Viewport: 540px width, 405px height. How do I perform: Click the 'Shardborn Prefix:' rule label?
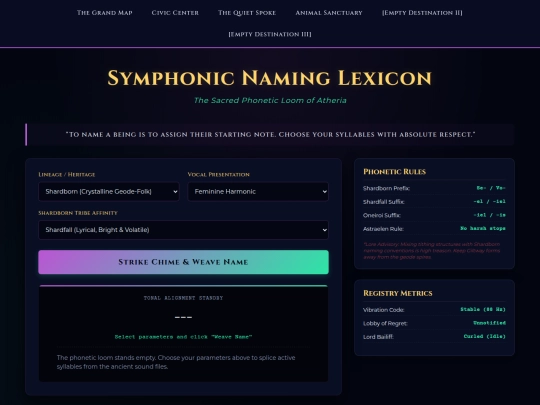coord(386,188)
